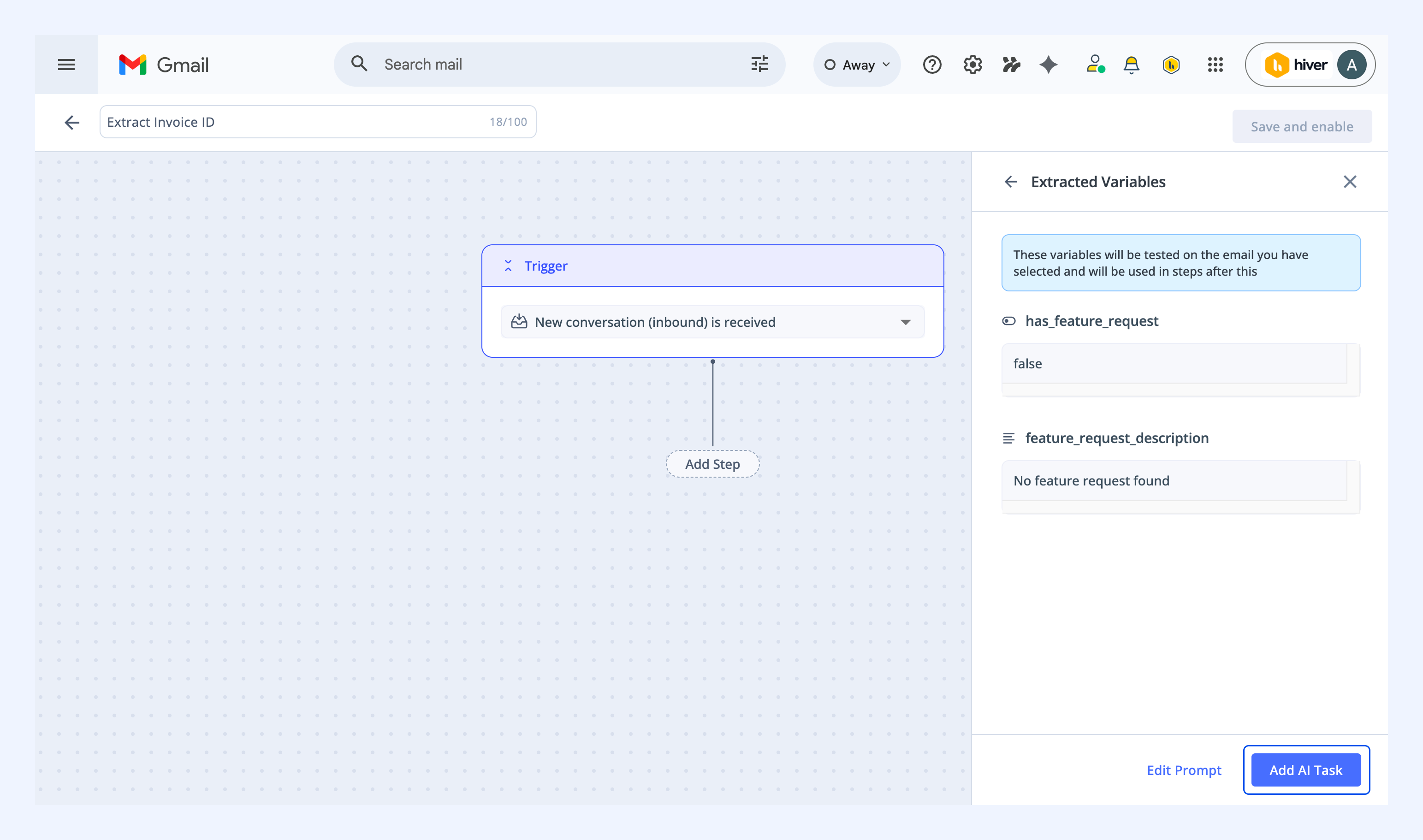Click the Hiver analytics icon next to settings gear
The image size is (1423, 840).
1011,65
